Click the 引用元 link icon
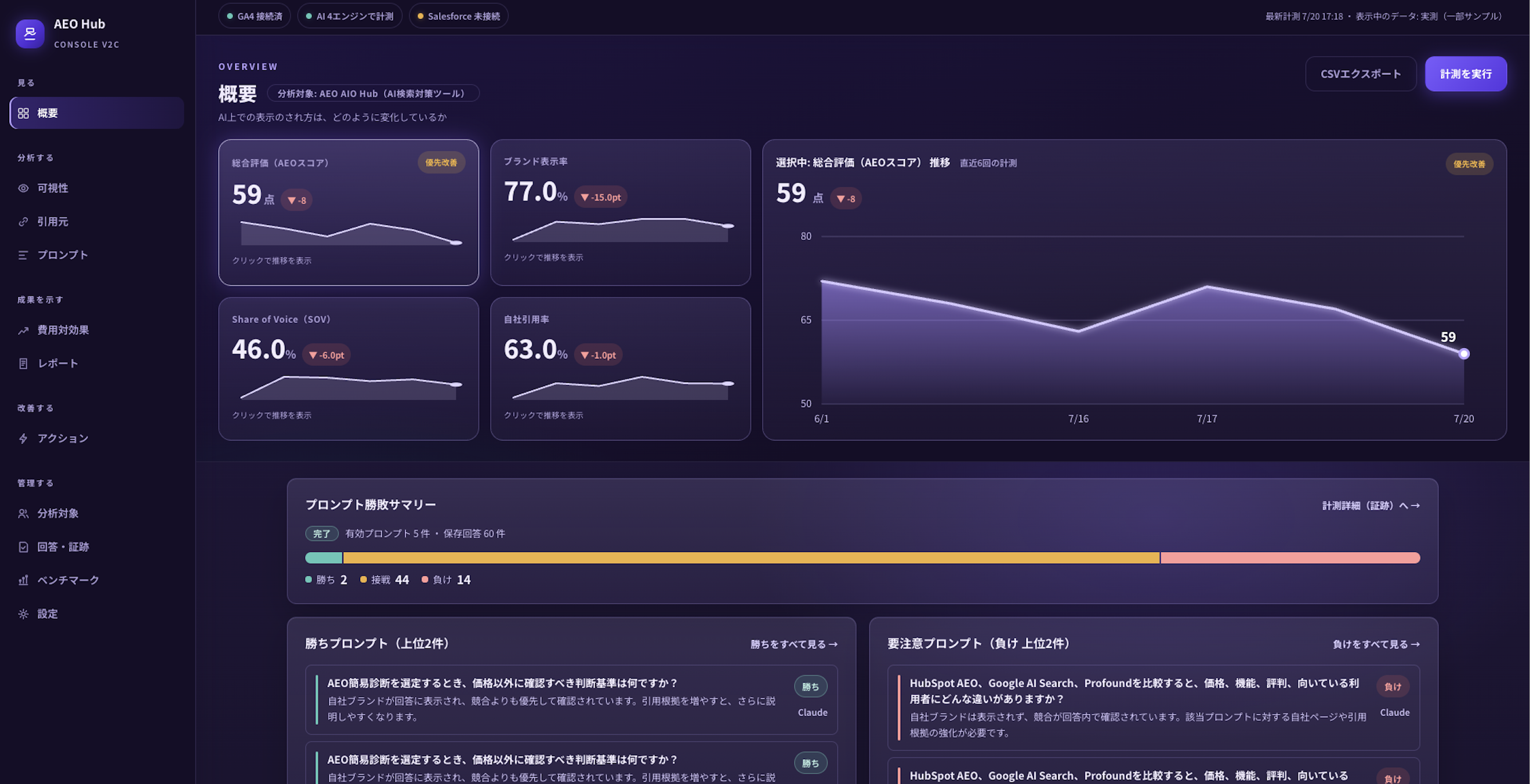 pos(23,222)
